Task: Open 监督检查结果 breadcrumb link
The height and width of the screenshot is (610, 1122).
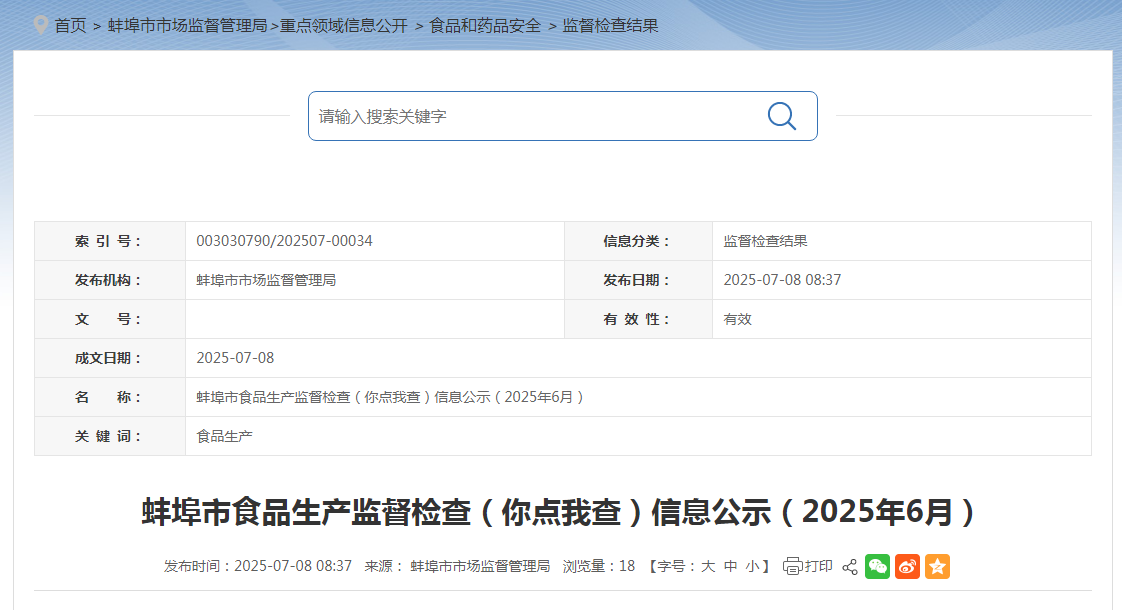Action: 610,26
